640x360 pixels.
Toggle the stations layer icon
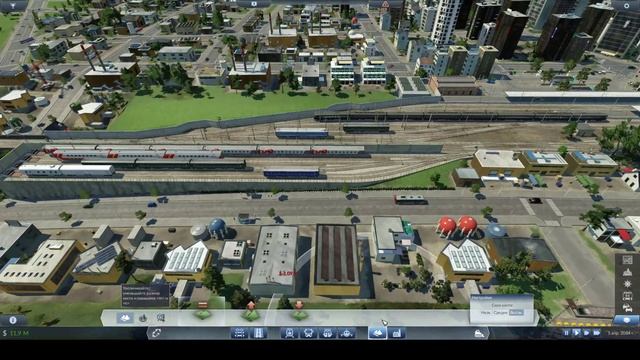tap(627, 296)
